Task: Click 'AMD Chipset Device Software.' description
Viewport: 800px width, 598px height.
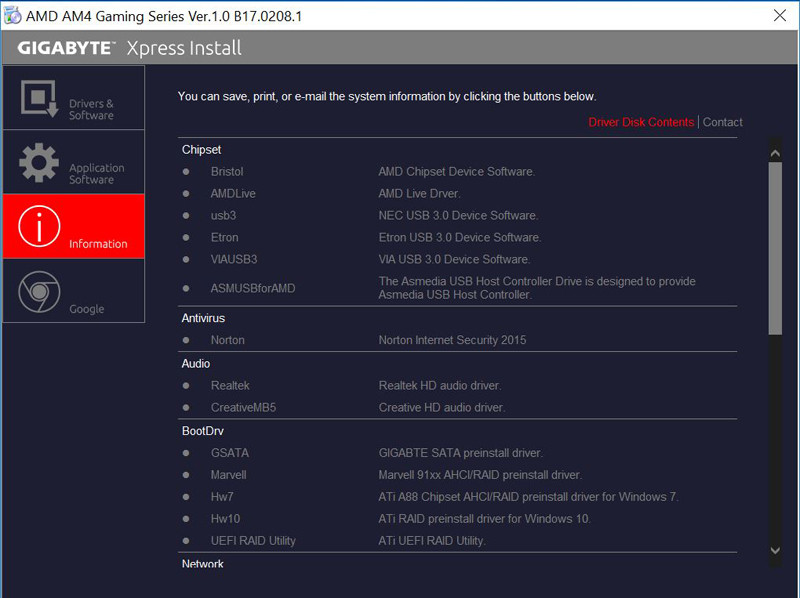Action: point(457,172)
